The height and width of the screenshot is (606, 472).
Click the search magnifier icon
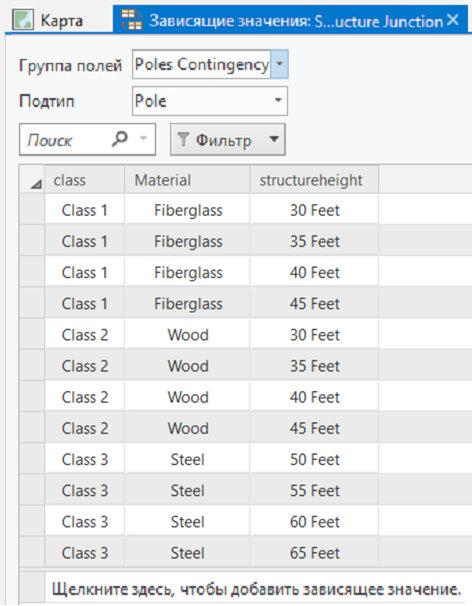[x=119, y=139]
